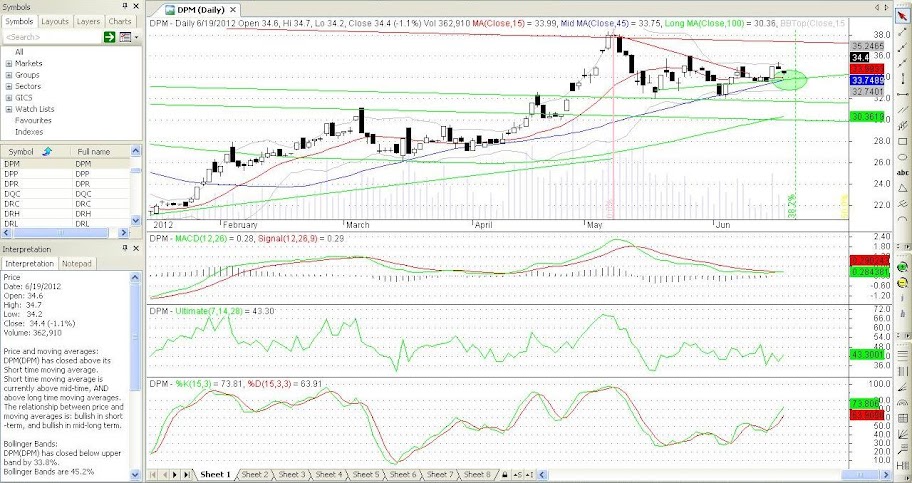The image size is (912, 483).
Task: Expand the Sectors tree node
Action: click(9, 86)
